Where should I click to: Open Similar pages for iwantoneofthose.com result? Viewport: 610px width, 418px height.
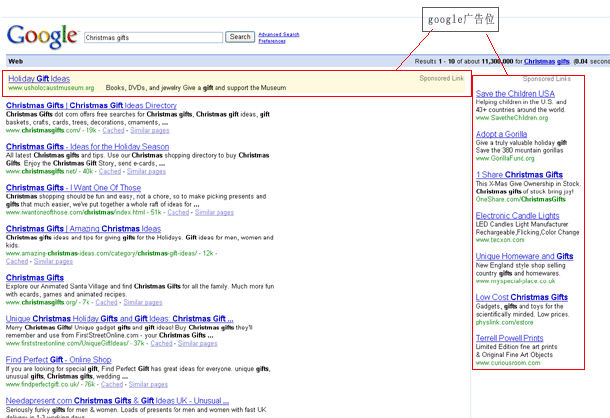214,213
